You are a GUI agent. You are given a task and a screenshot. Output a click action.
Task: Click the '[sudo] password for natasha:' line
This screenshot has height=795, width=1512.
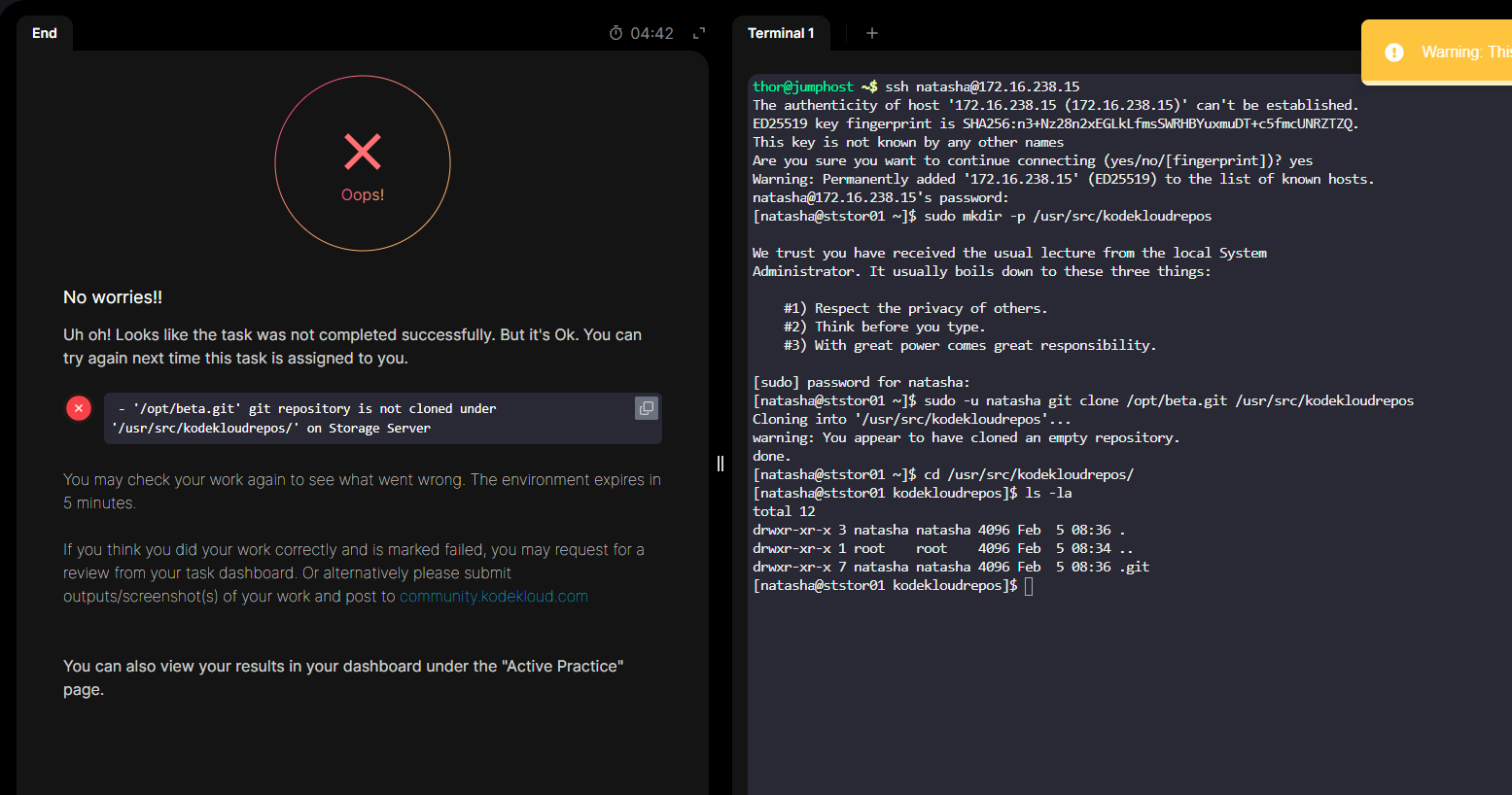[x=861, y=382]
